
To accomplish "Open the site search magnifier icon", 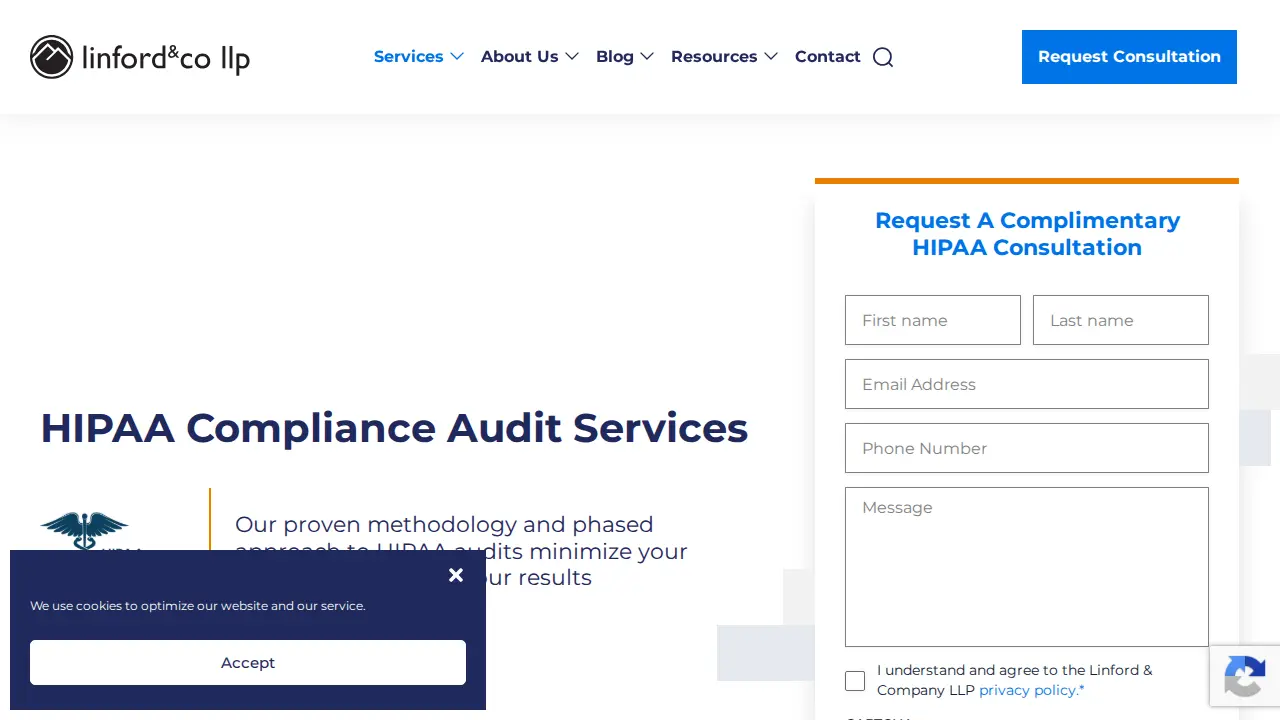I will tap(883, 57).
